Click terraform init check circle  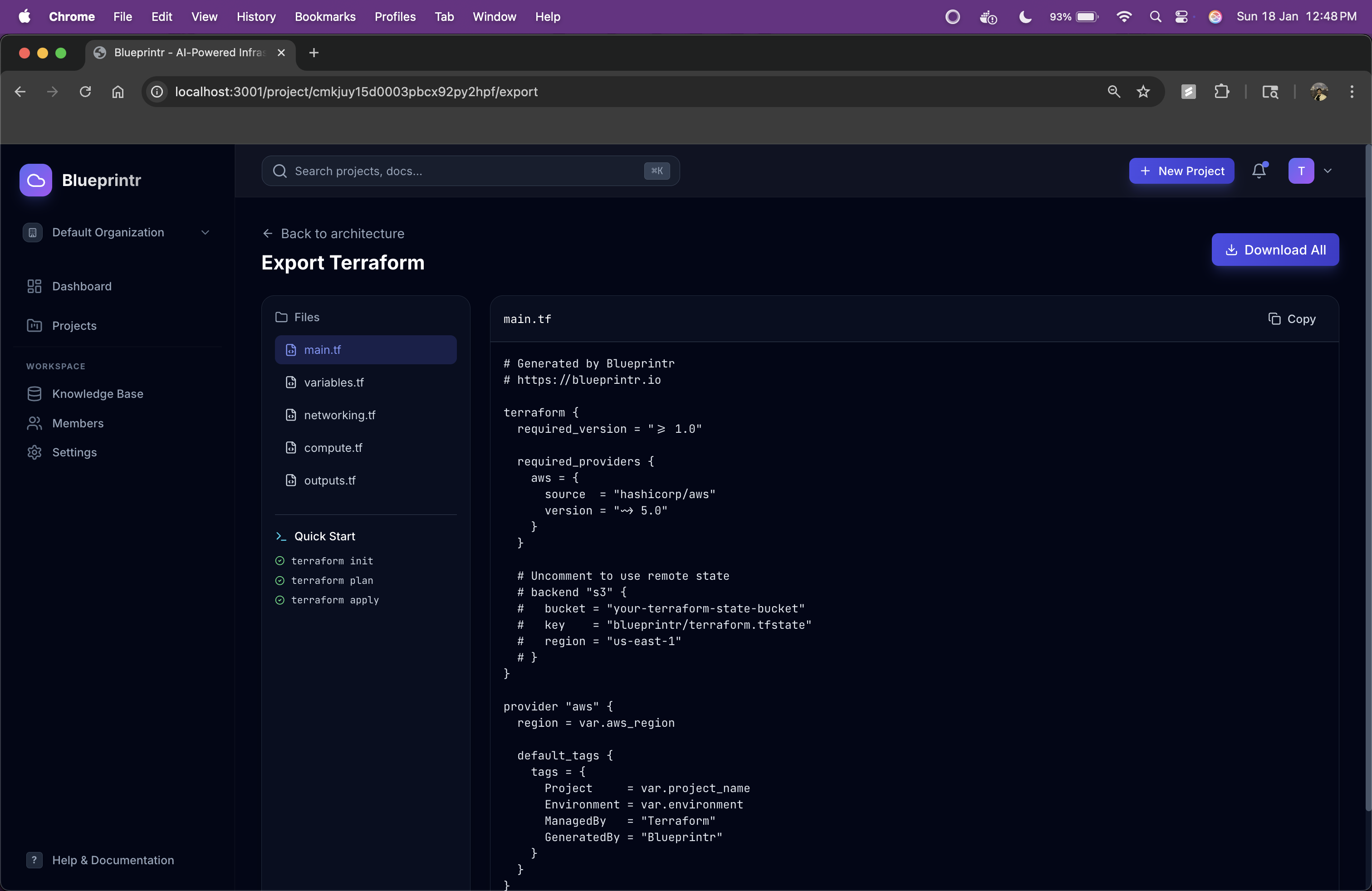click(x=279, y=561)
